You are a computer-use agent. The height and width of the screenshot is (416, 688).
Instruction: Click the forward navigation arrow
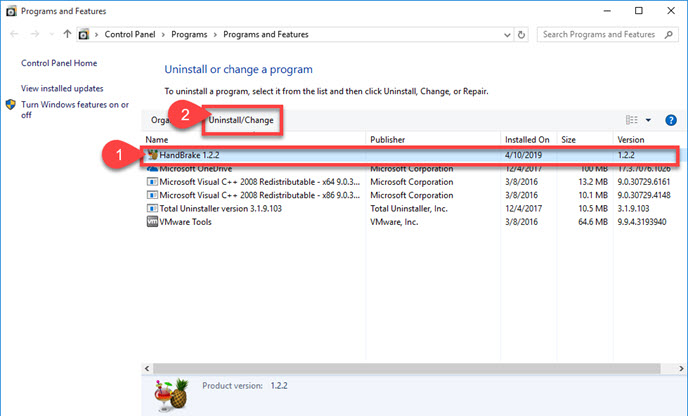[x=35, y=34]
